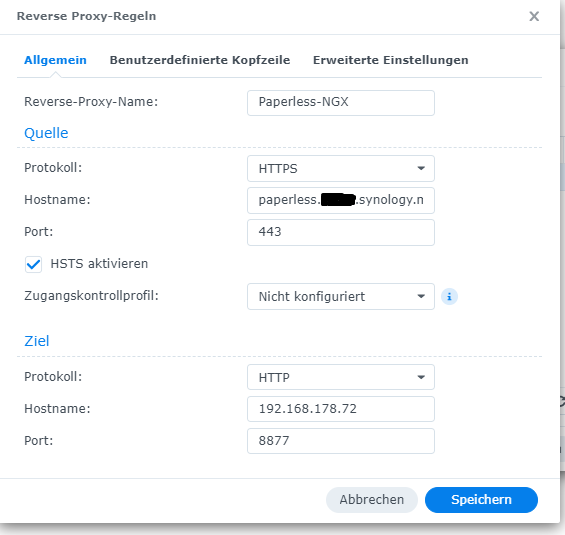The width and height of the screenshot is (565, 535).
Task: Open the Quelle Protokoll HTTPS dropdown
Action: click(x=341, y=168)
